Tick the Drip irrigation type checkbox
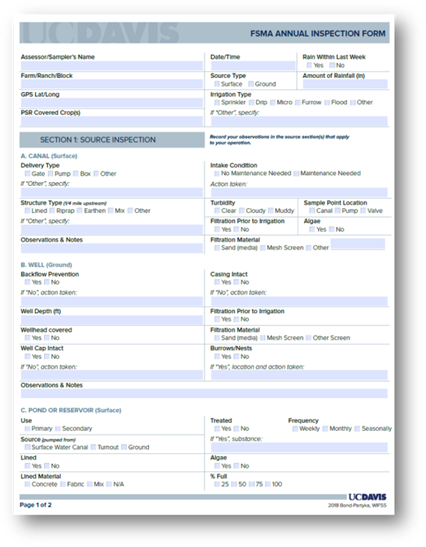This screenshot has height=547, width=426. [252, 102]
